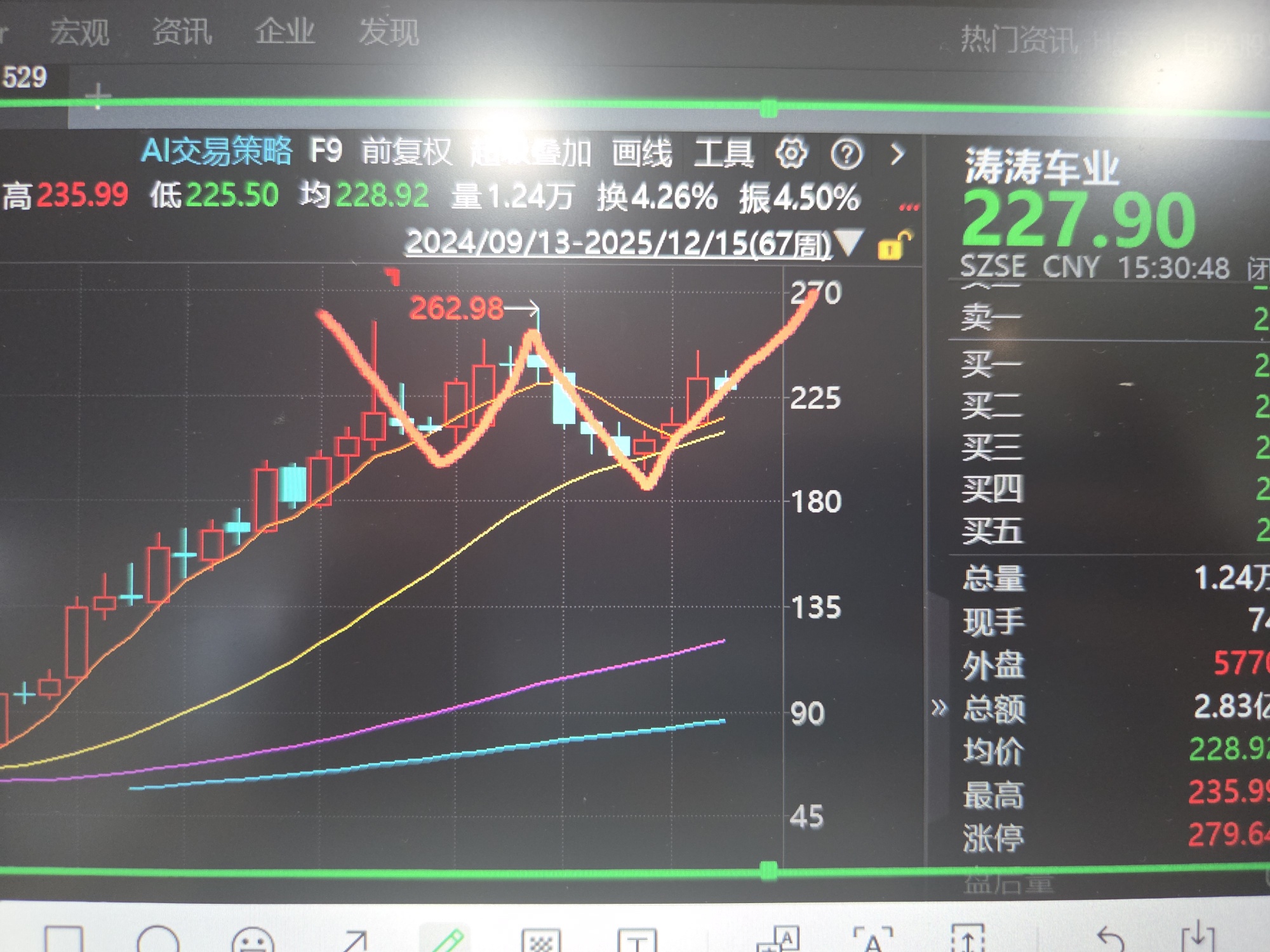
Task: Open chart settings gear icon
Action: tap(791, 153)
